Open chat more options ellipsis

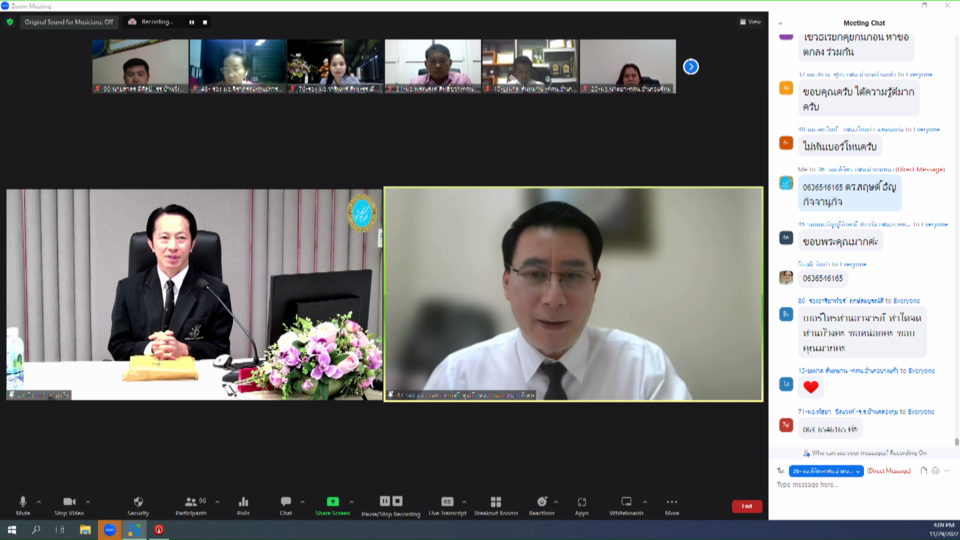pos(947,471)
